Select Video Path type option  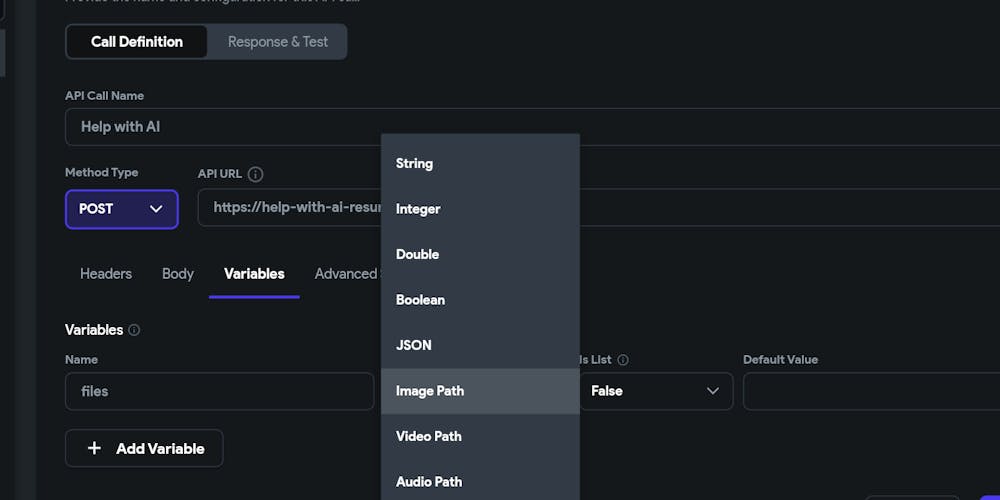coord(429,436)
